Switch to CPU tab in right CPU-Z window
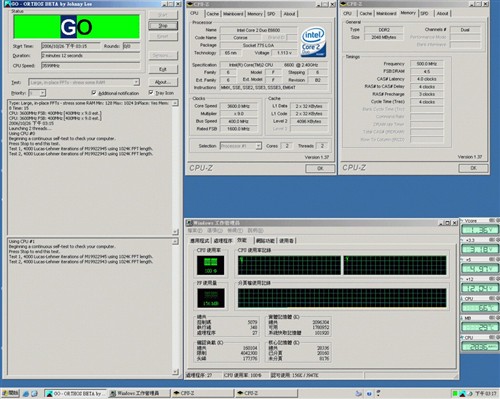The height and width of the screenshot is (399, 500). click(347, 13)
